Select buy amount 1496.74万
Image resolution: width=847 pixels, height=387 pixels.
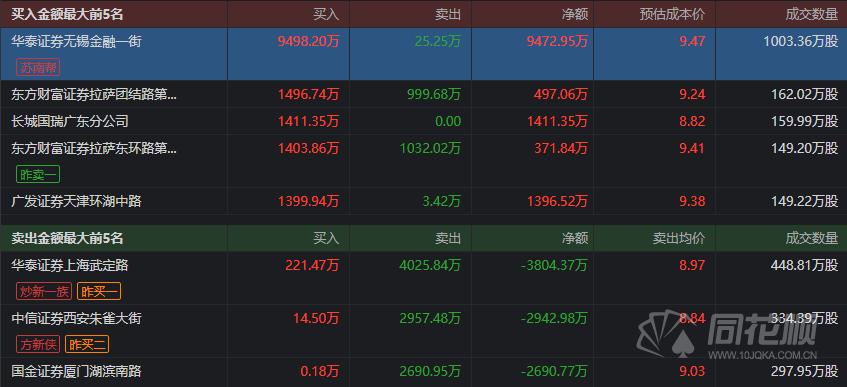[x=308, y=95]
